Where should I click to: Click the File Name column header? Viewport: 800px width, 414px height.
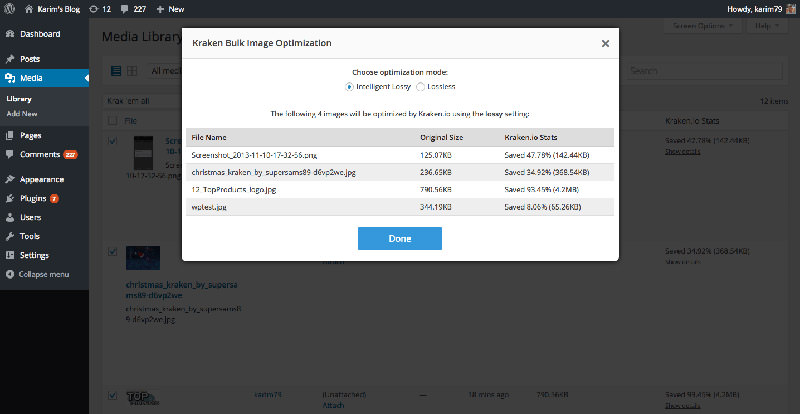[209, 137]
